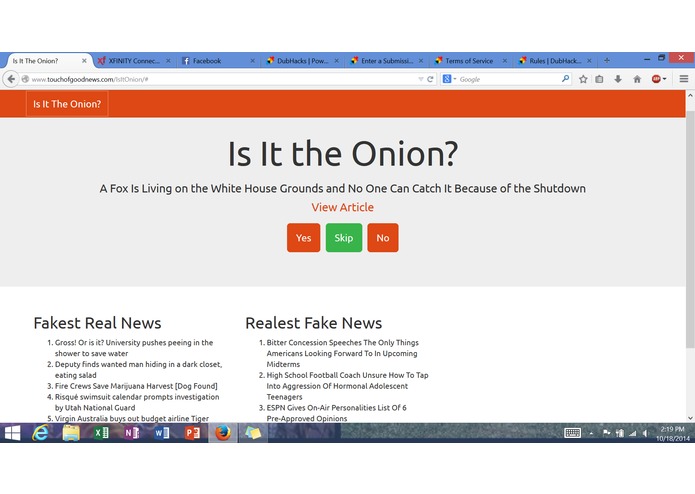Bookmark this page with the star icon

[583, 79]
